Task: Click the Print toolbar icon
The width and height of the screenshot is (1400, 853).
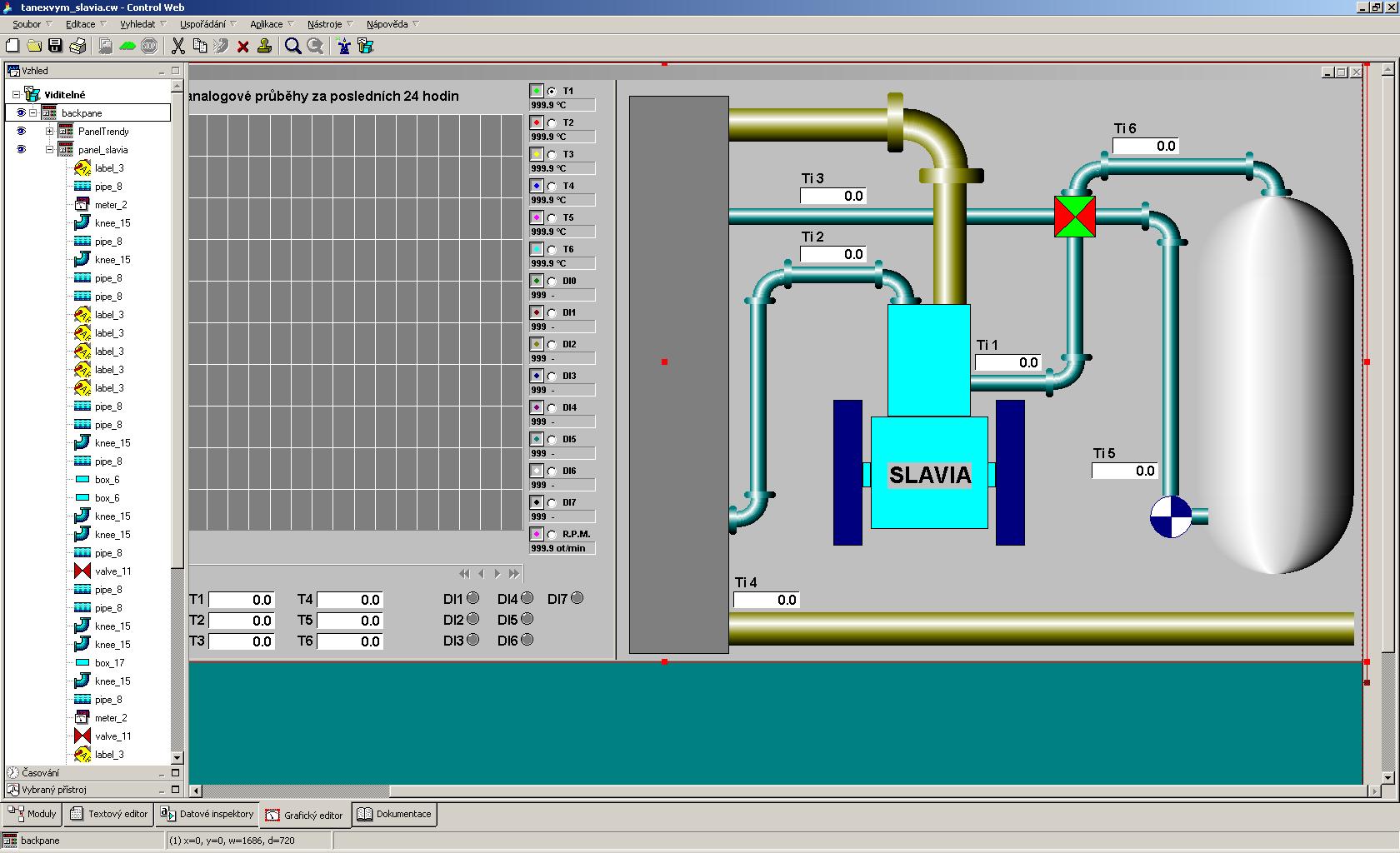Action: click(x=77, y=46)
